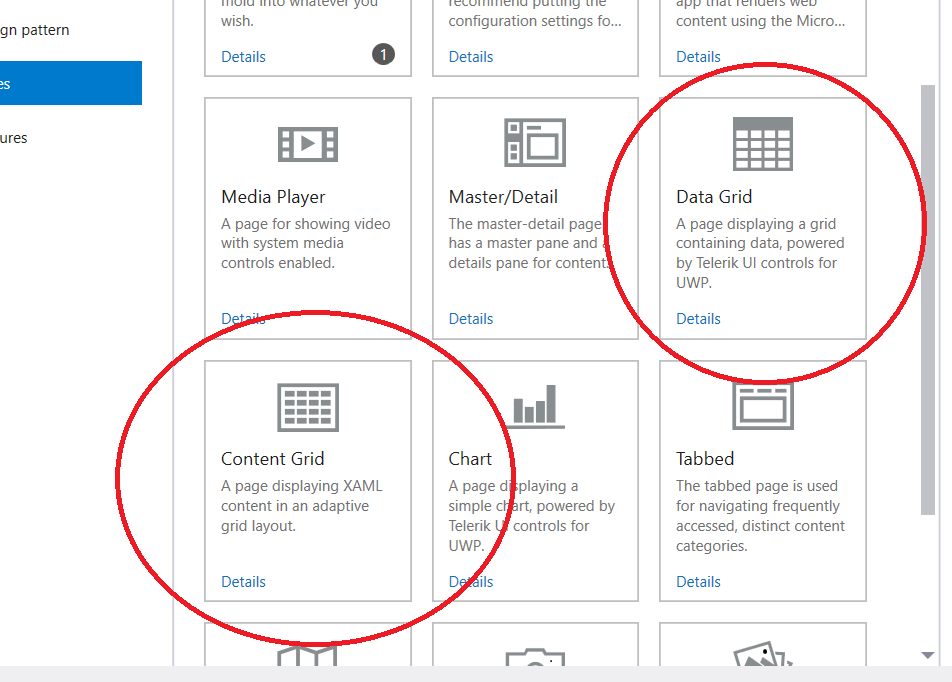Select the Data Grid table icon

[x=763, y=144]
